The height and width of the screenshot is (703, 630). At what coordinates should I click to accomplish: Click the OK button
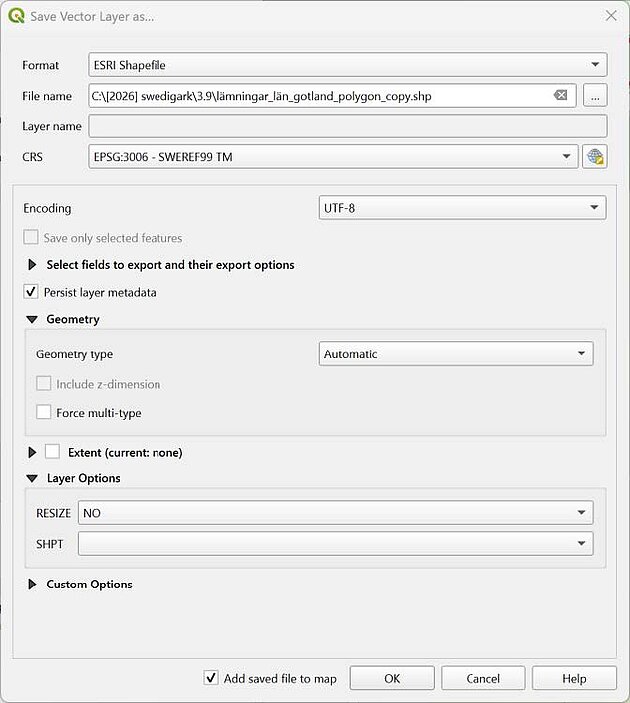tap(392, 678)
